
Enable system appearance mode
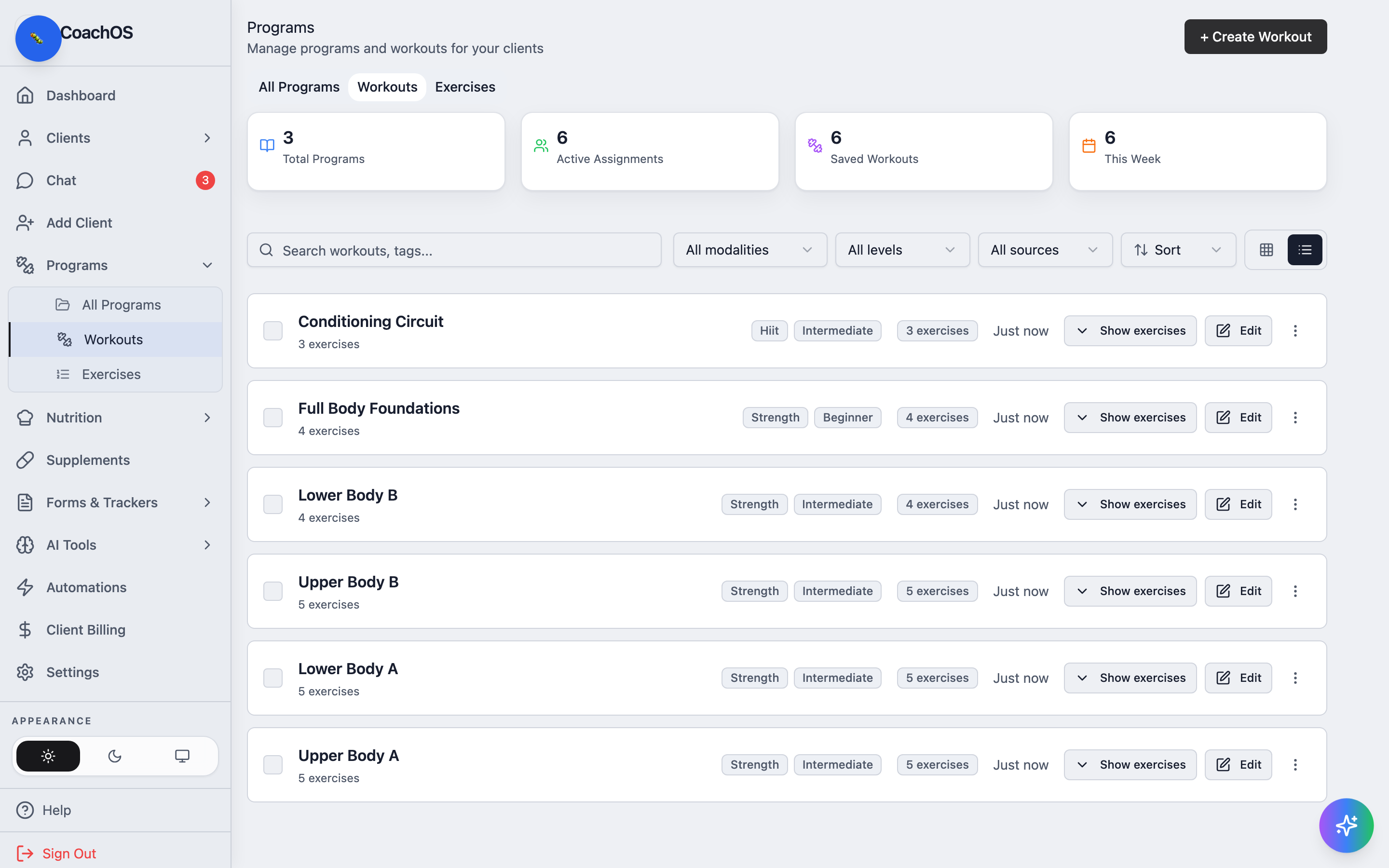point(182,756)
